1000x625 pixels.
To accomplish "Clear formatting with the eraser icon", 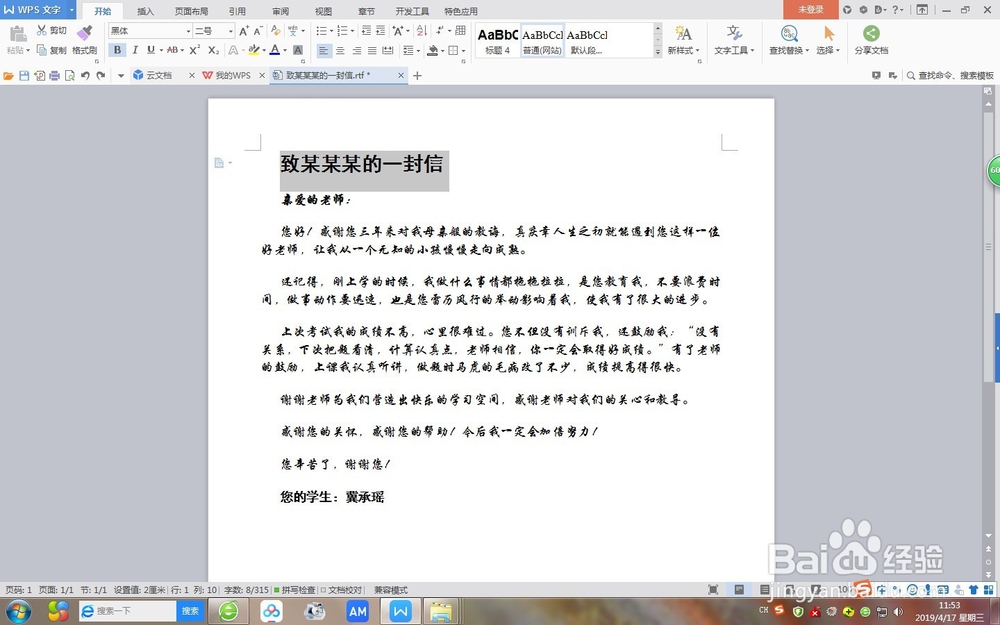I will (276, 31).
